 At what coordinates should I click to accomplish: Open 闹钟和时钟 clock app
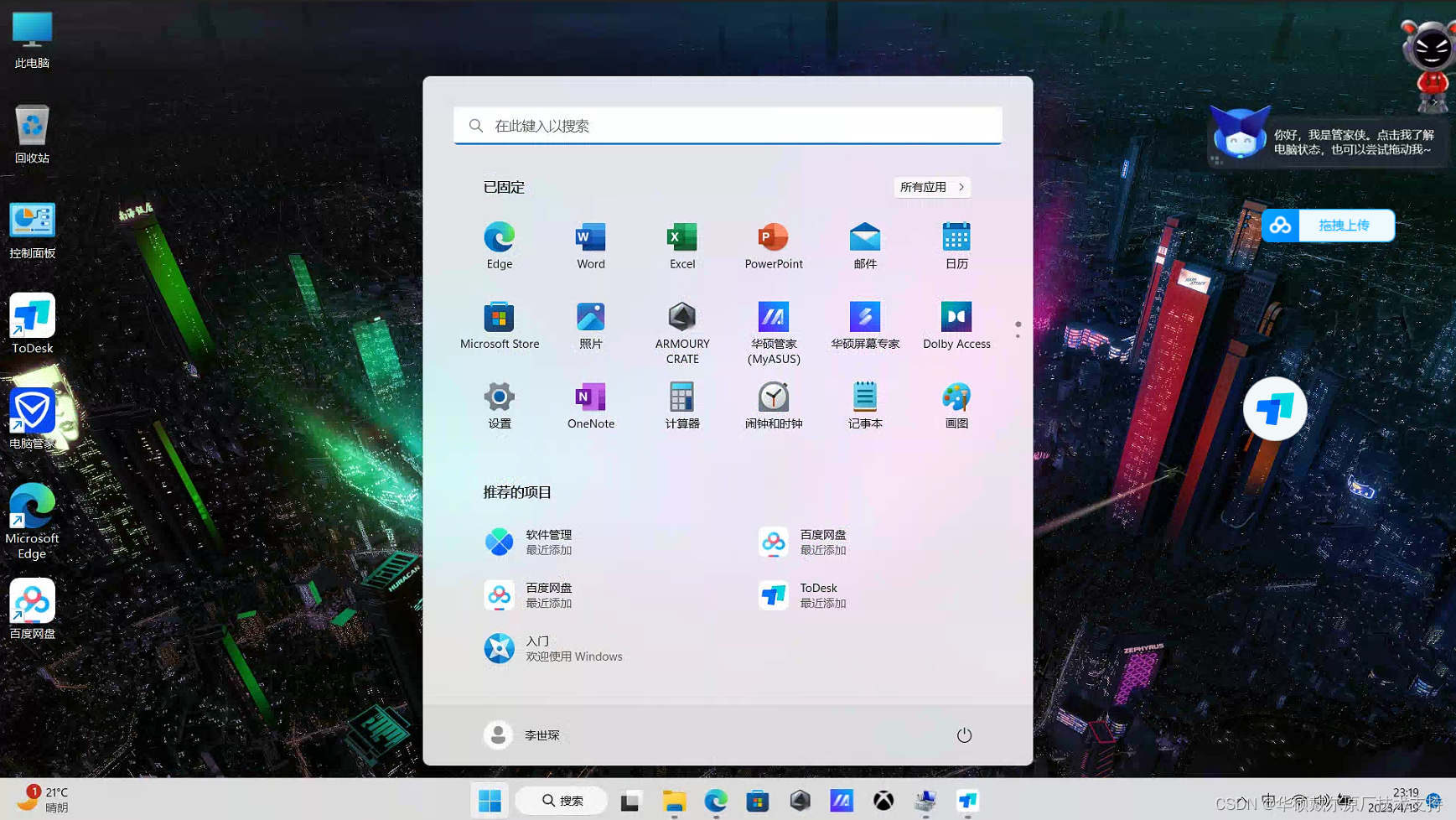click(x=773, y=406)
